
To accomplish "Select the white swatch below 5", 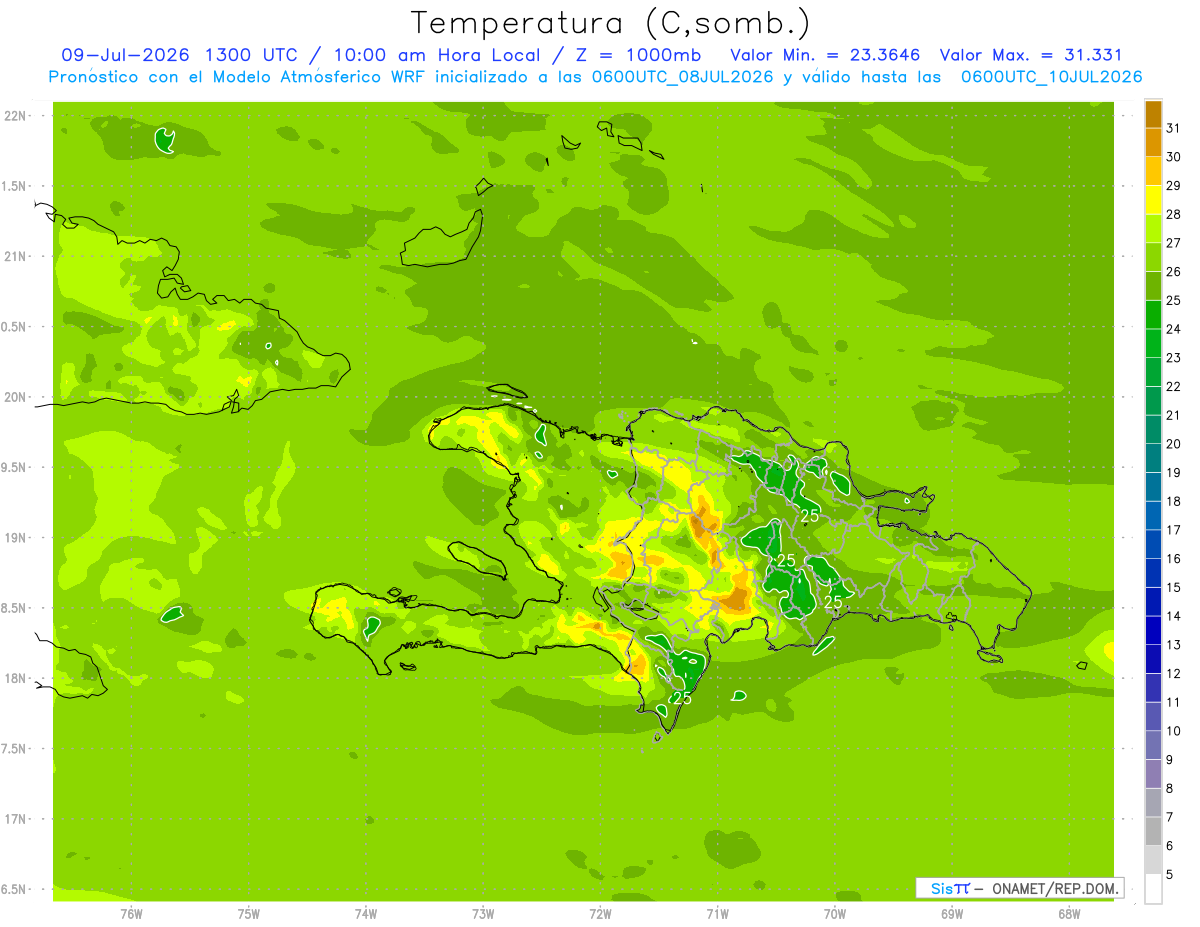I will click(x=1153, y=889).
